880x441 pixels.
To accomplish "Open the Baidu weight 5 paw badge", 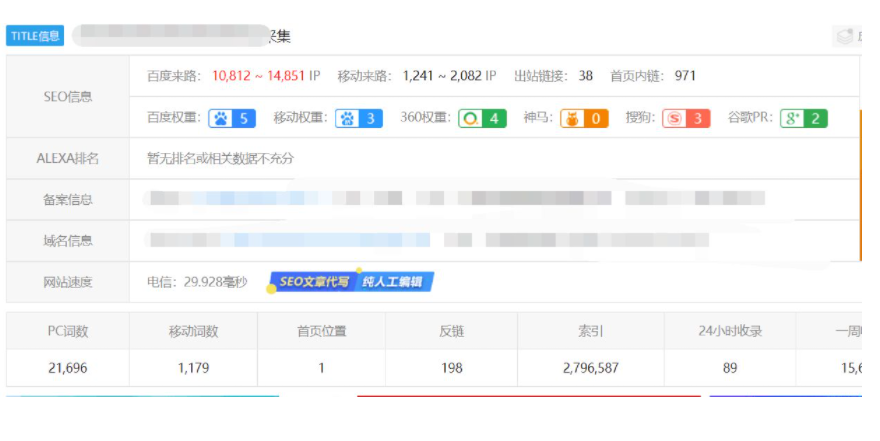I will tap(232, 118).
